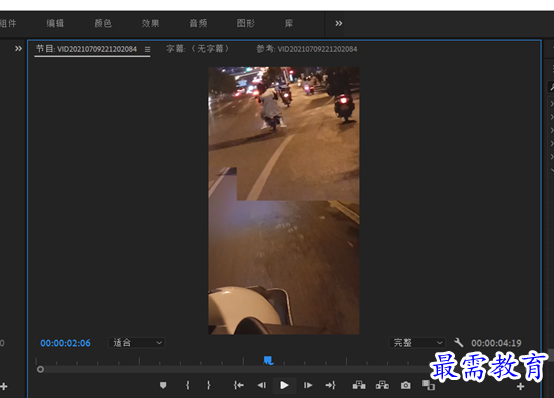Image resolution: width=554 pixels, height=398 pixels.
Task: Click plus icon at bottom-left panel
Action: tap(4, 386)
